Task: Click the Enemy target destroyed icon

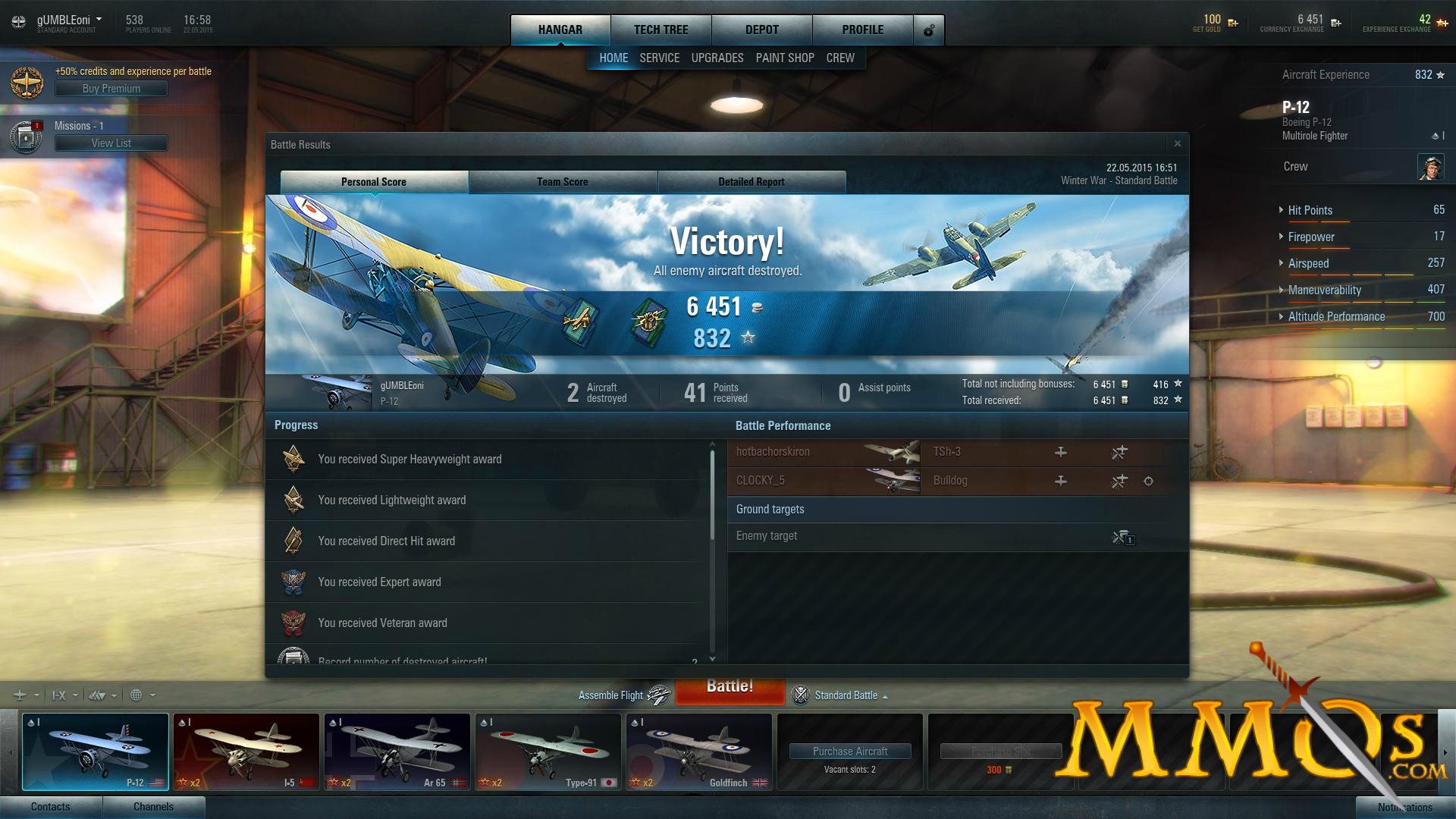Action: 1122,538
